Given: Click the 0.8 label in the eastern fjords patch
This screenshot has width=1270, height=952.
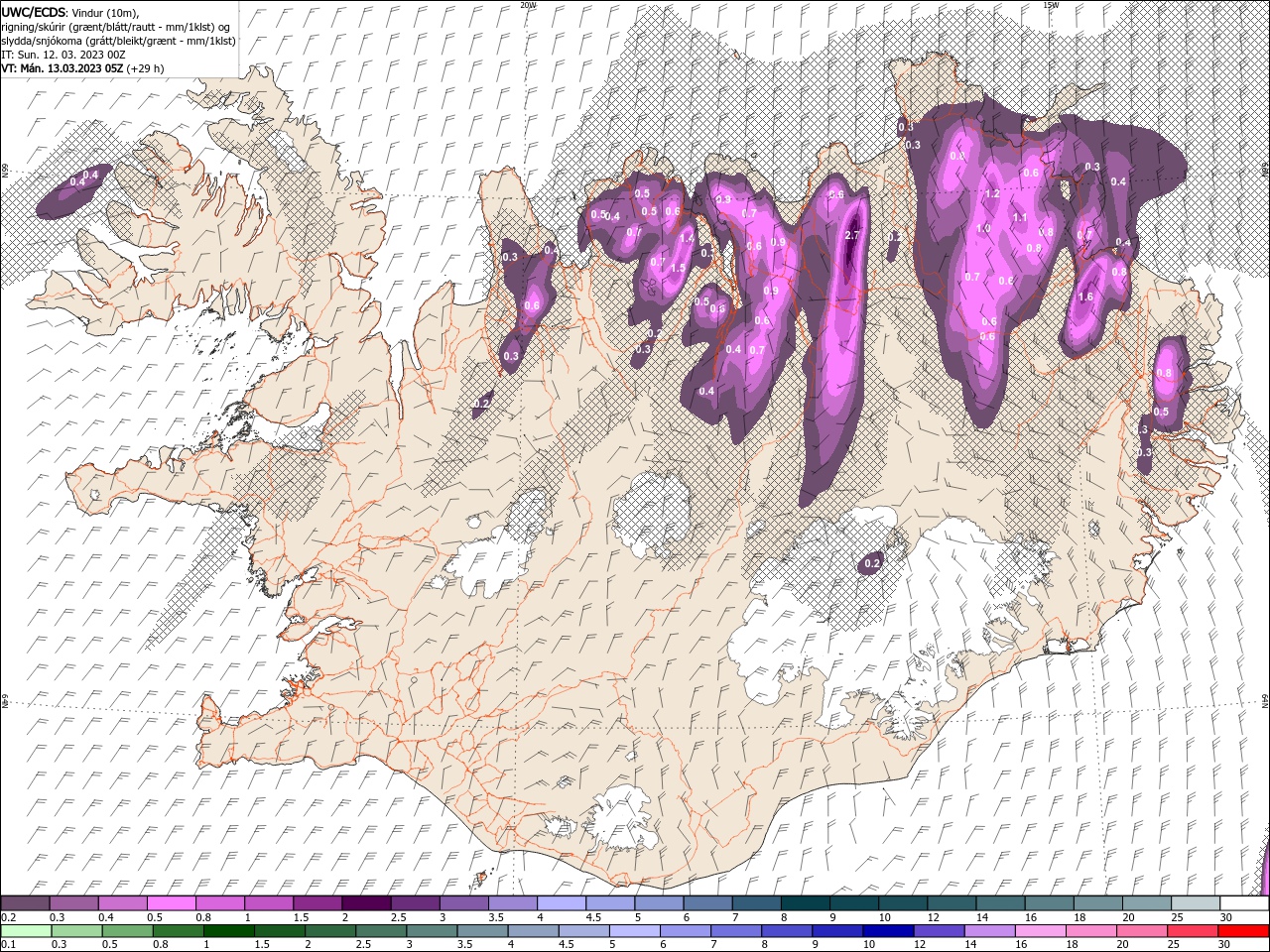Looking at the screenshot, I should 1164,373.
